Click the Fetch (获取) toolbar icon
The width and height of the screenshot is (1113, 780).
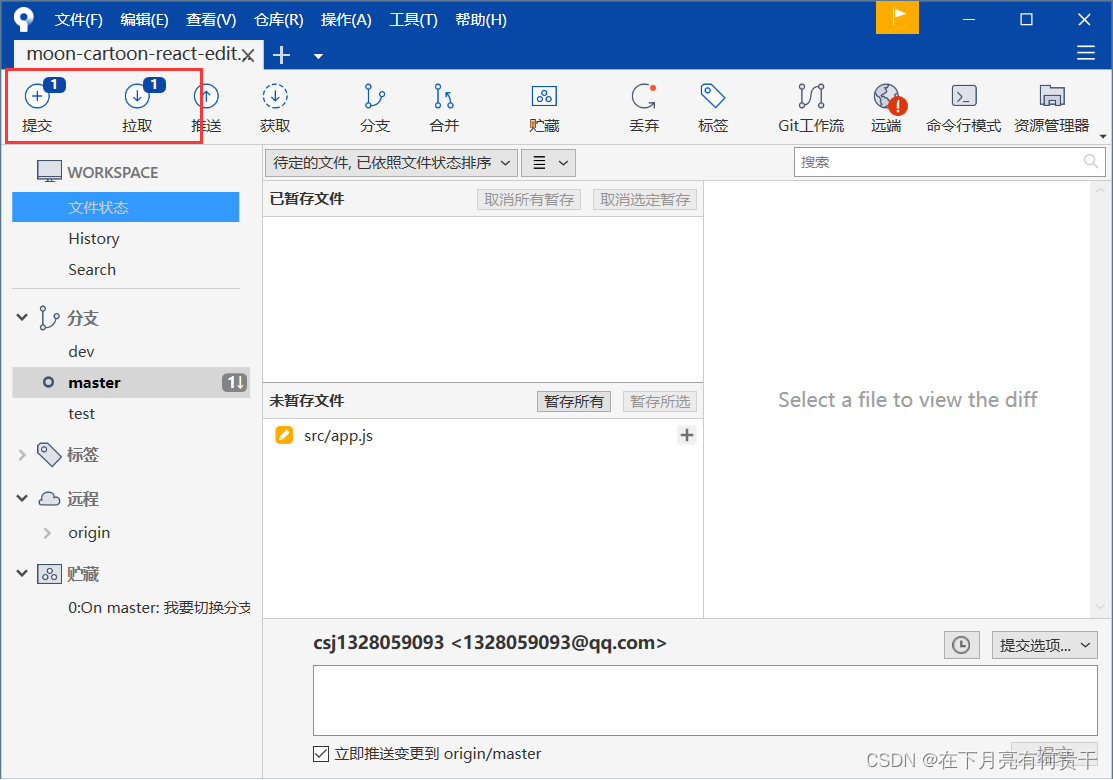pyautogui.click(x=275, y=106)
